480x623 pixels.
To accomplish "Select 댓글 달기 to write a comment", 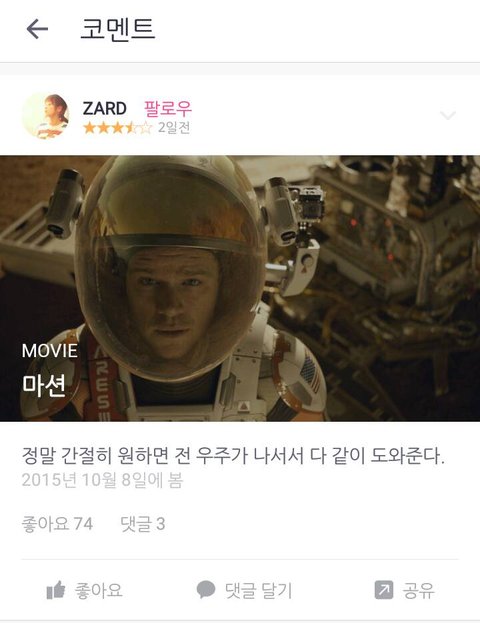I will coord(258,590).
